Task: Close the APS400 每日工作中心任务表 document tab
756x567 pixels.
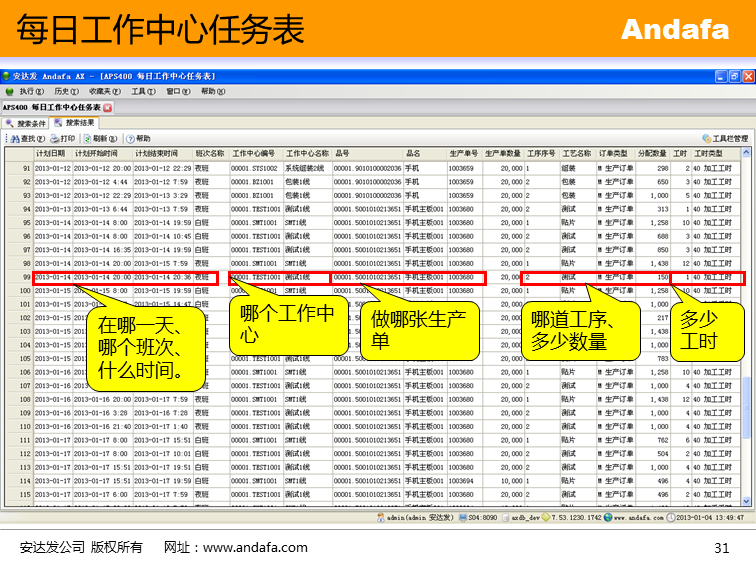Action: pyautogui.click(x=108, y=107)
